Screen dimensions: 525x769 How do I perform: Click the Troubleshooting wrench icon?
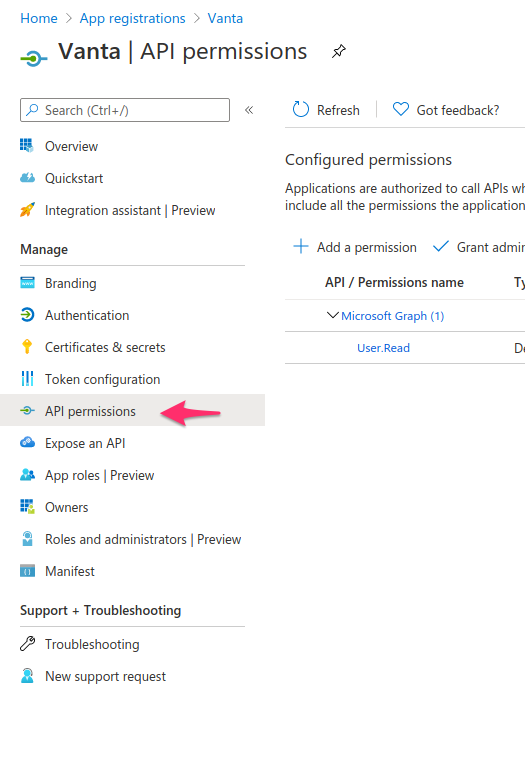pyautogui.click(x=27, y=643)
